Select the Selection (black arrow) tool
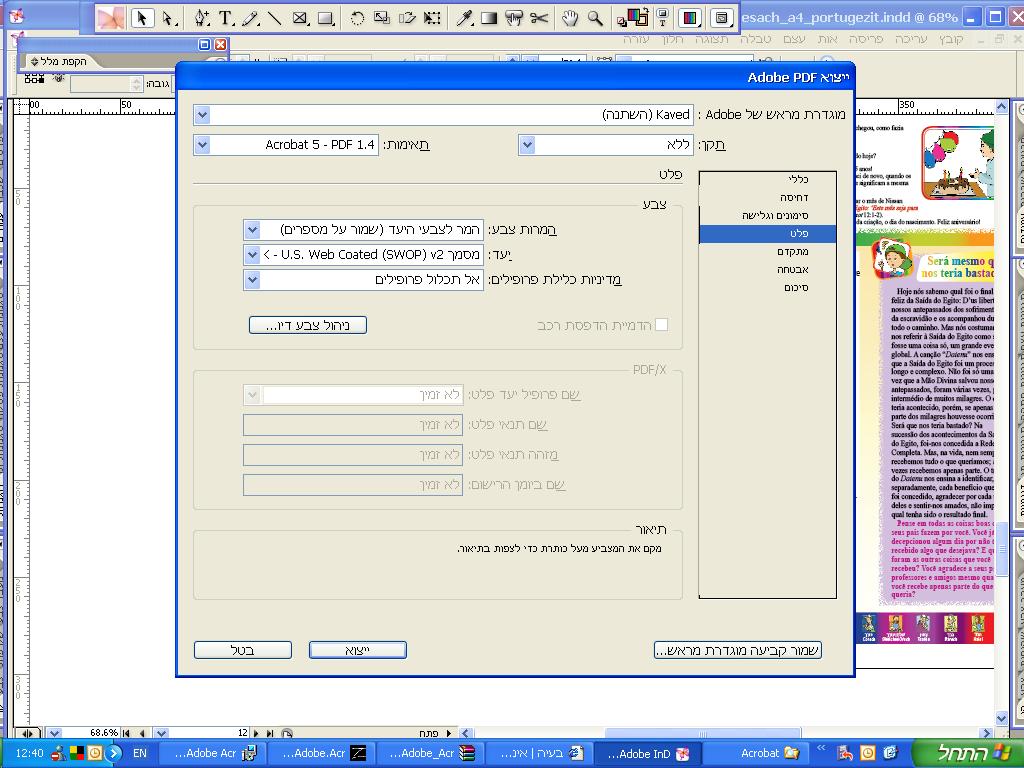This screenshot has width=1024, height=768. point(142,18)
